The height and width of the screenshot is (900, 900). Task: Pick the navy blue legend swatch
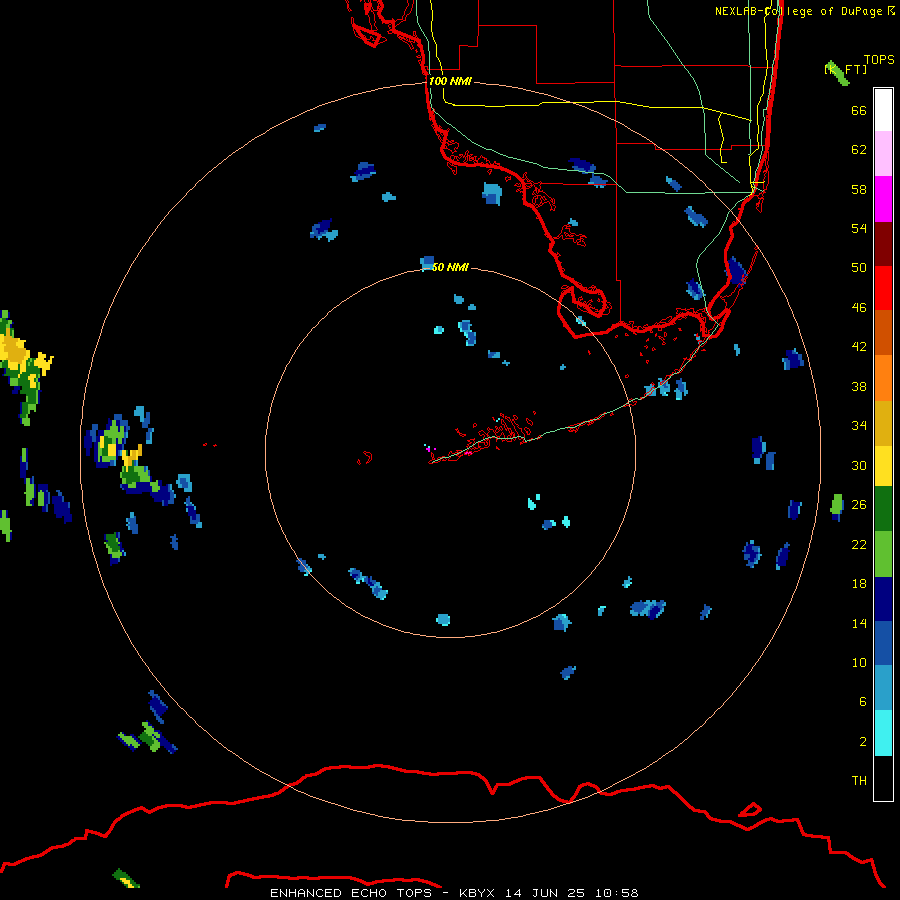[883, 599]
